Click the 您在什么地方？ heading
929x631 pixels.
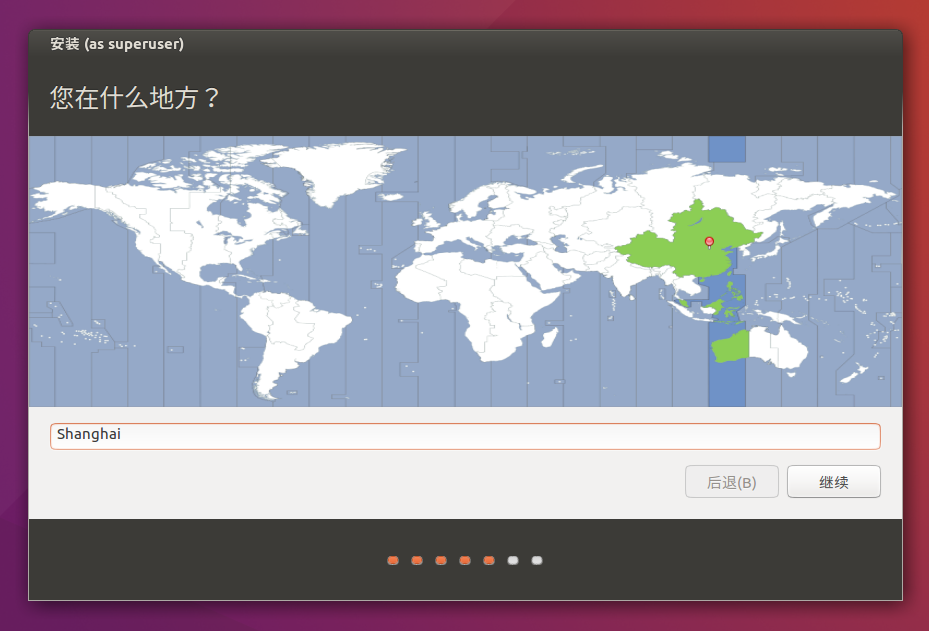pyautogui.click(x=134, y=98)
